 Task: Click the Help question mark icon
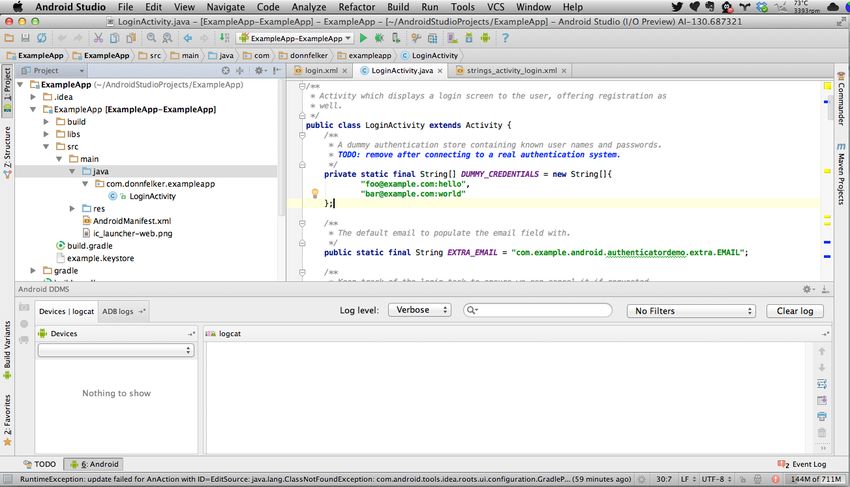click(505, 38)
